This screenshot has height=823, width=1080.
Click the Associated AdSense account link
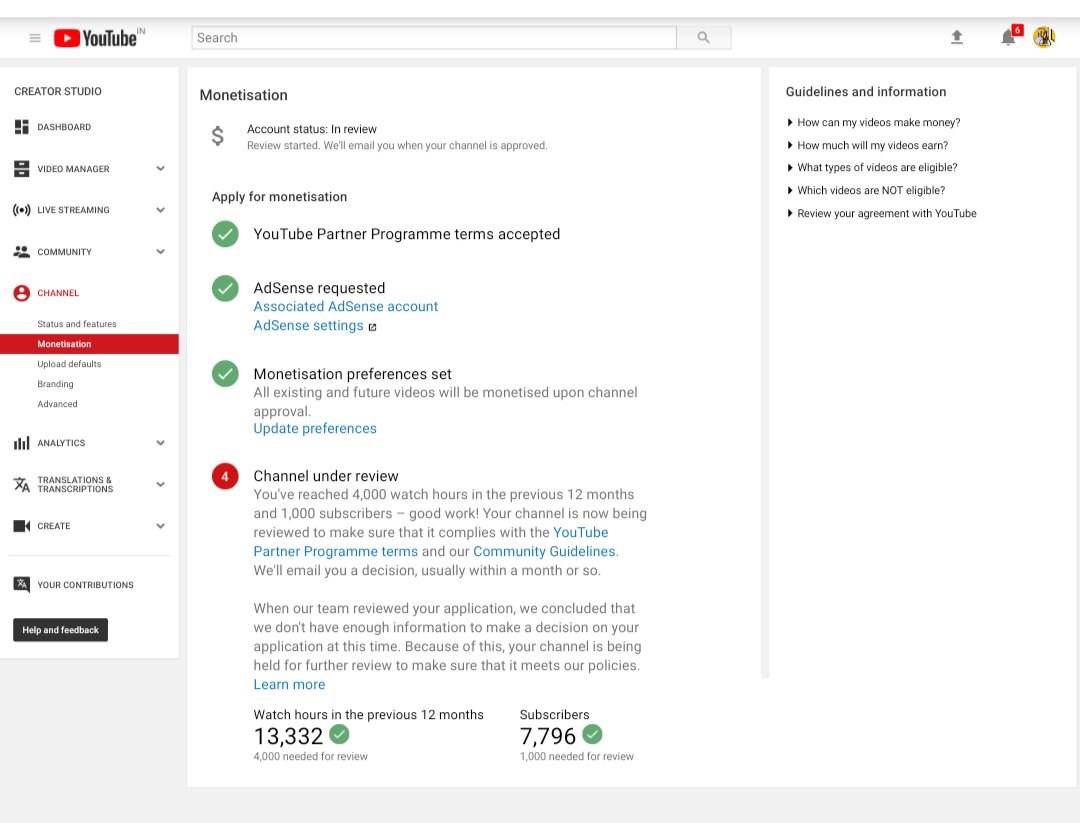(x=346, y=306)
